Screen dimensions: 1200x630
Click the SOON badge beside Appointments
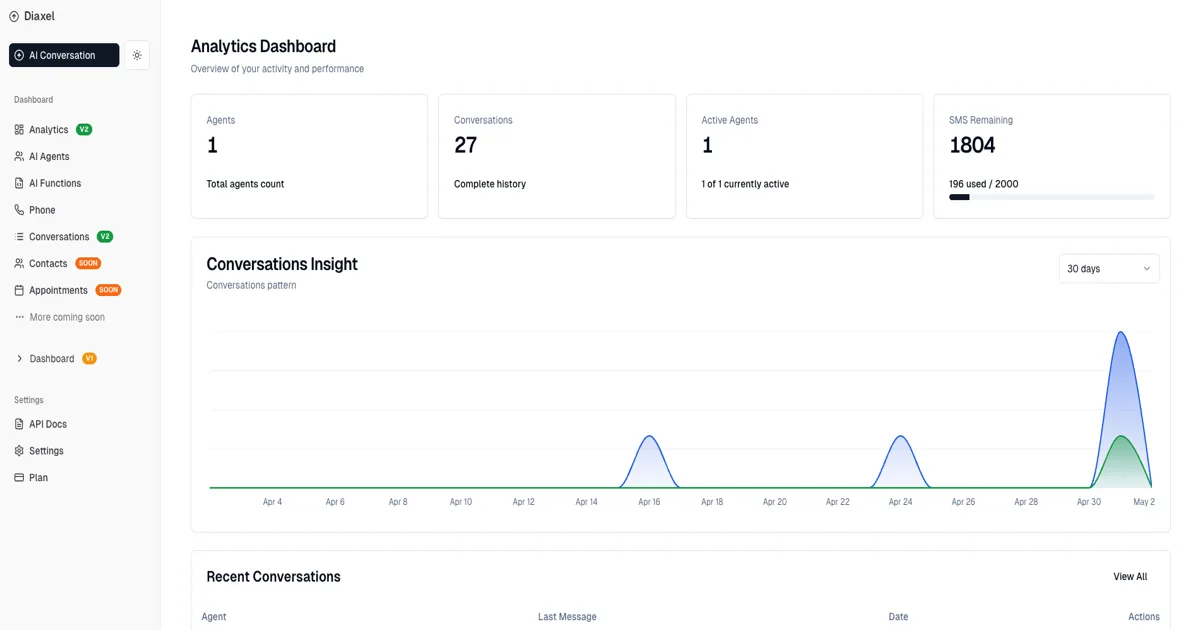click(108, 291)
